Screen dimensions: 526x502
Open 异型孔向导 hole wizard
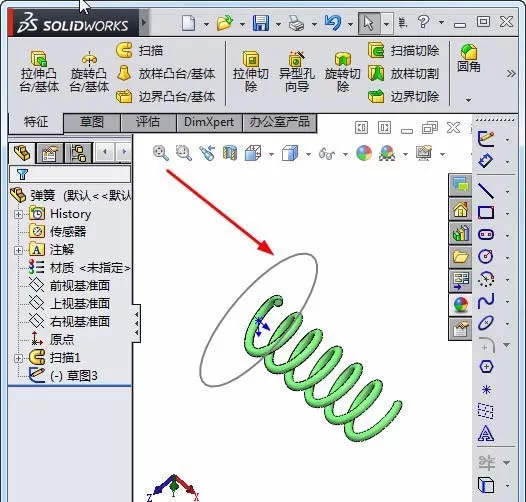[297, 71]
